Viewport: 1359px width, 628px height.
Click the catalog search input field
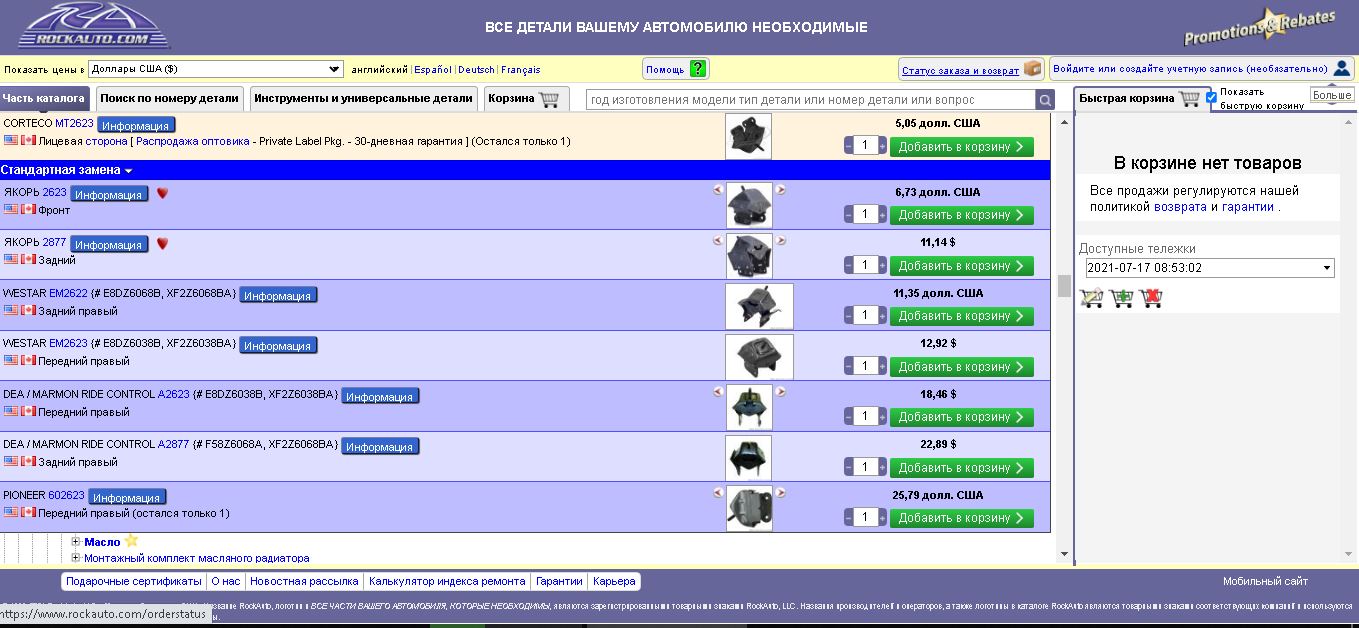[811, 100]
